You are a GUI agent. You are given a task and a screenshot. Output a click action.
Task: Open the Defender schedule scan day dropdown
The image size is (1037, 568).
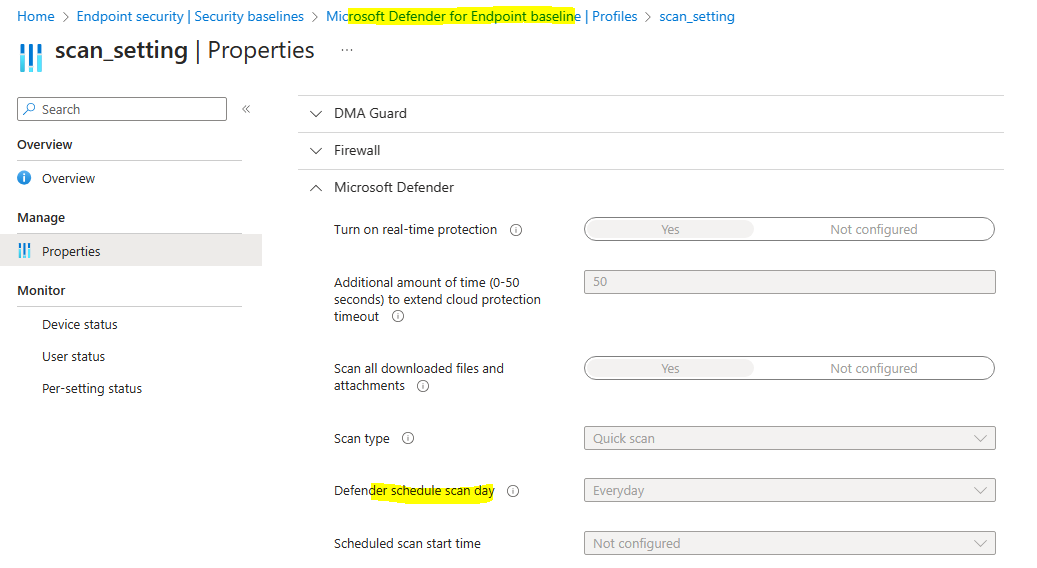click(x=790, y=491)
